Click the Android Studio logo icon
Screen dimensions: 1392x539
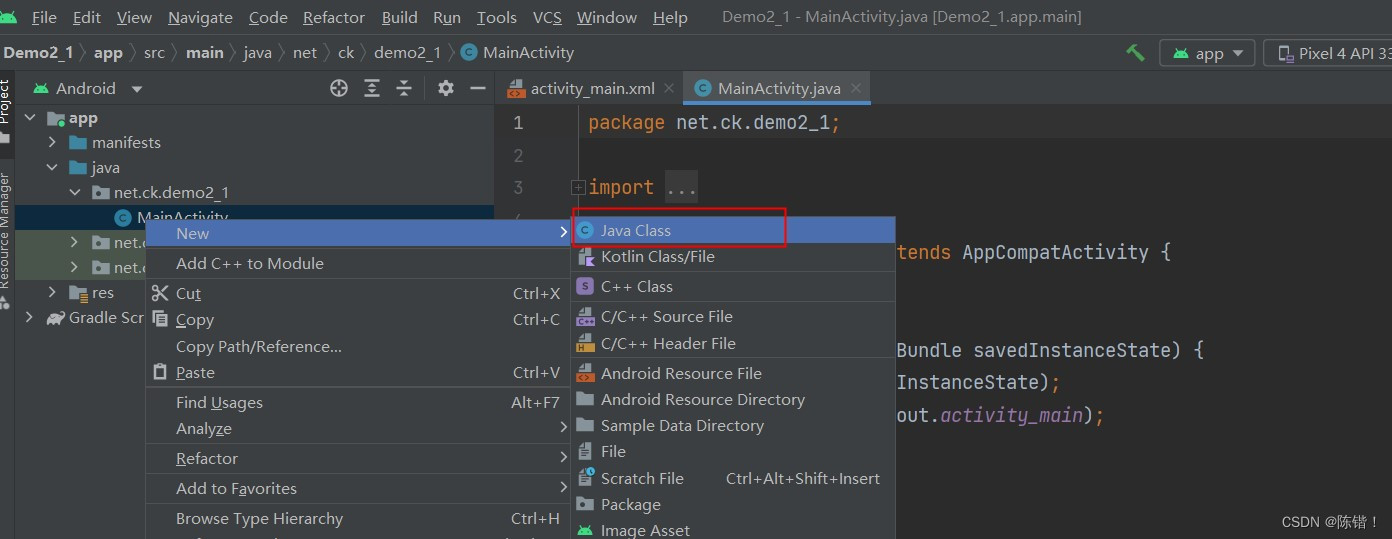pos(8,17)
